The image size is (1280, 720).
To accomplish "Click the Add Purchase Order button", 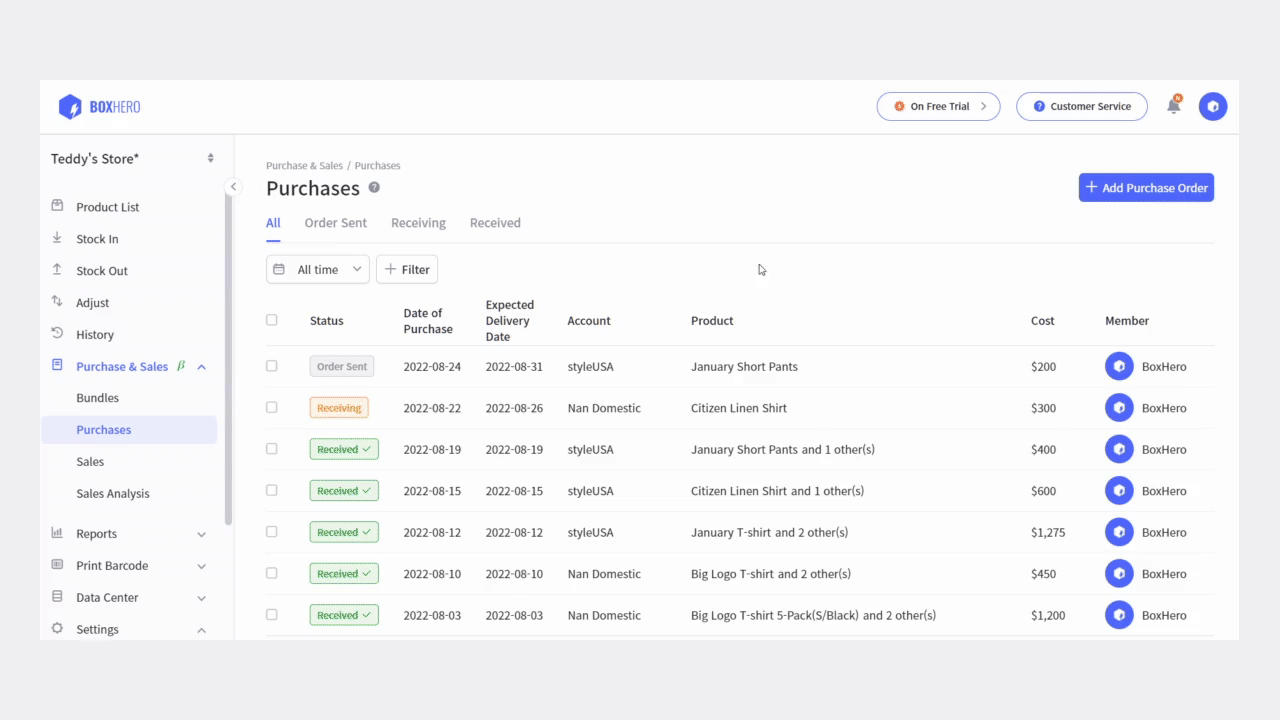I will pyautogui.click(x=1146, y=187).
